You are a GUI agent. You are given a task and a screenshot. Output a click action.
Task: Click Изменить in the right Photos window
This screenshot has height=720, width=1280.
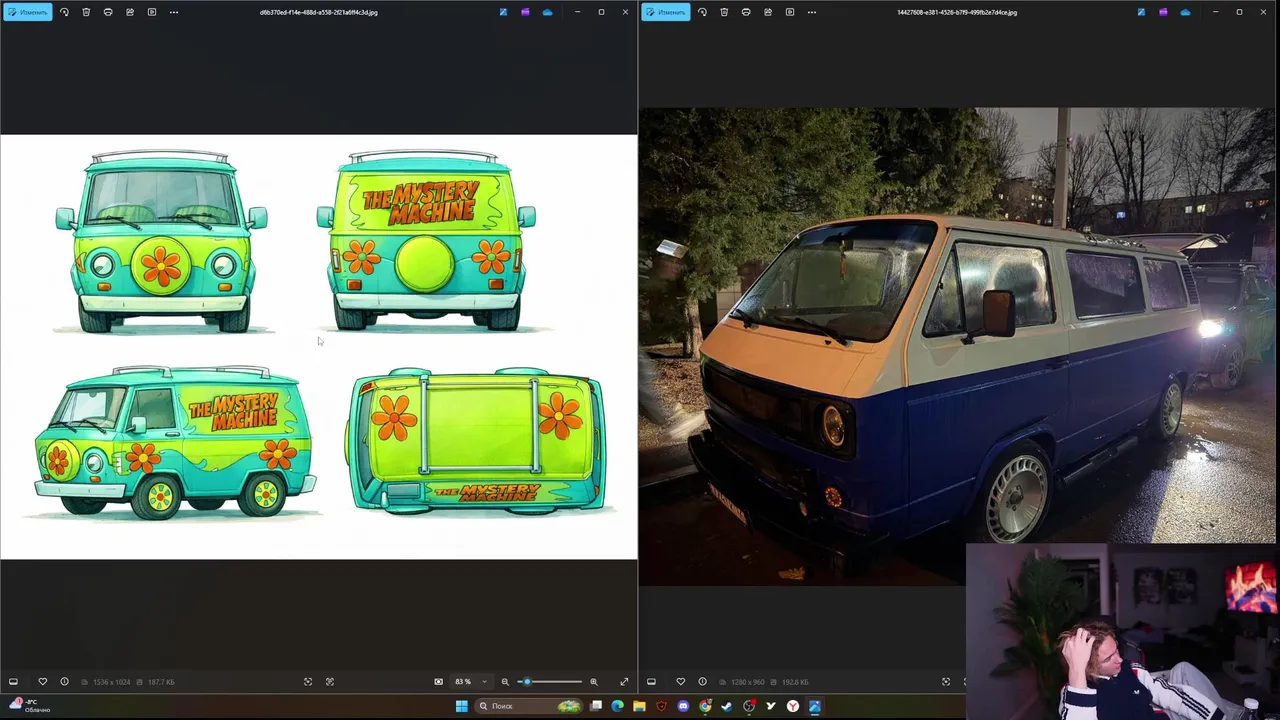pyautogui.click(x=666, y=12)
